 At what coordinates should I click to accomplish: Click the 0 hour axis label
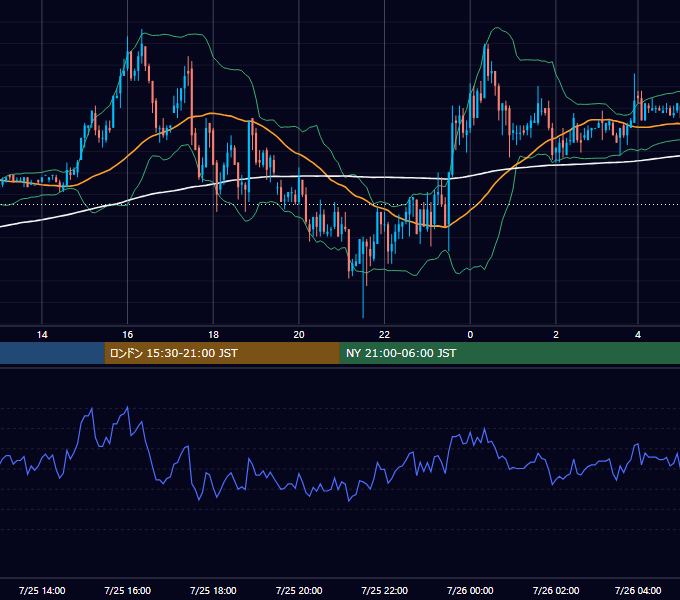470,335
